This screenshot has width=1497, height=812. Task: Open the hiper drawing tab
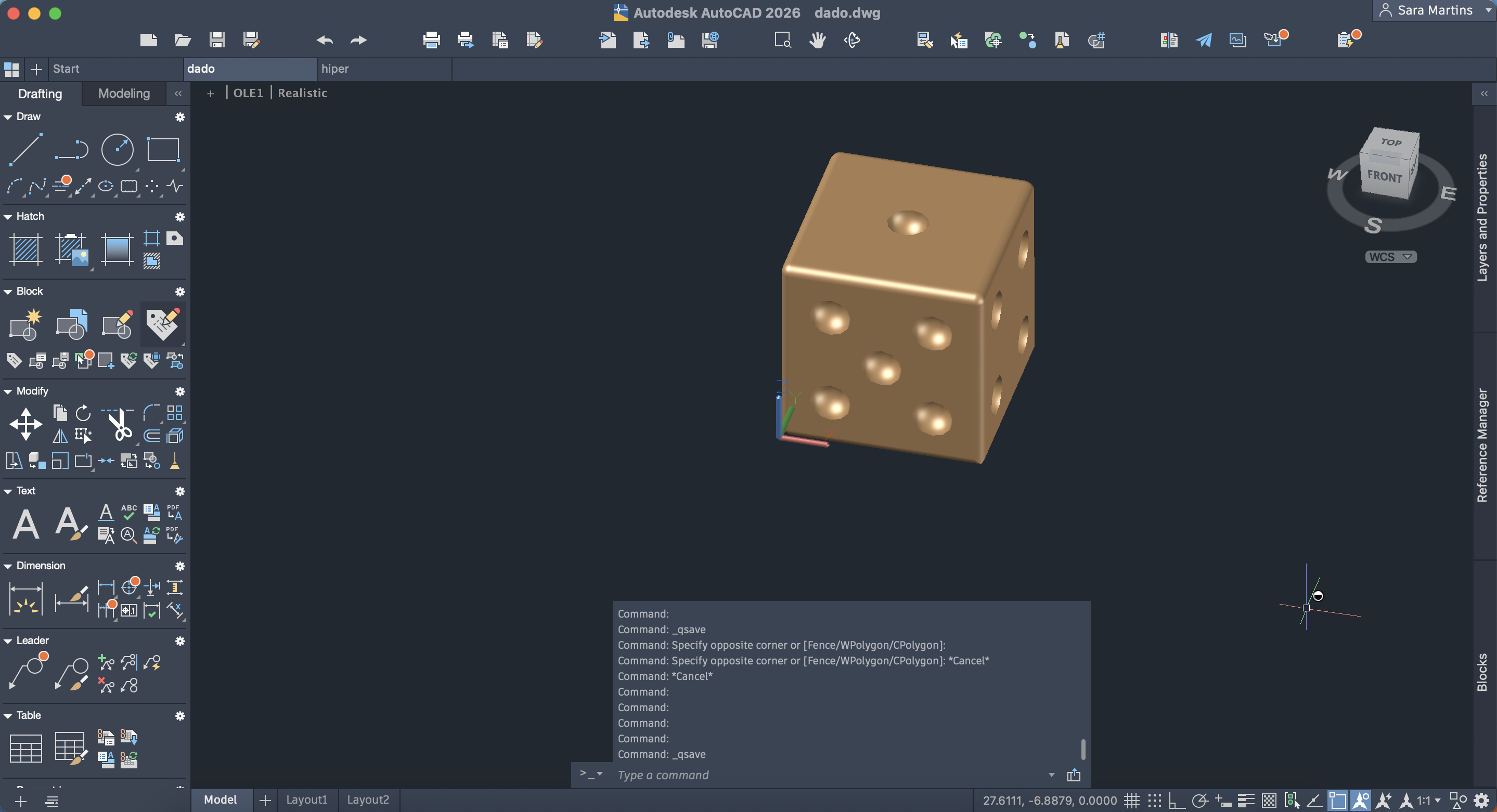point(335,69)
